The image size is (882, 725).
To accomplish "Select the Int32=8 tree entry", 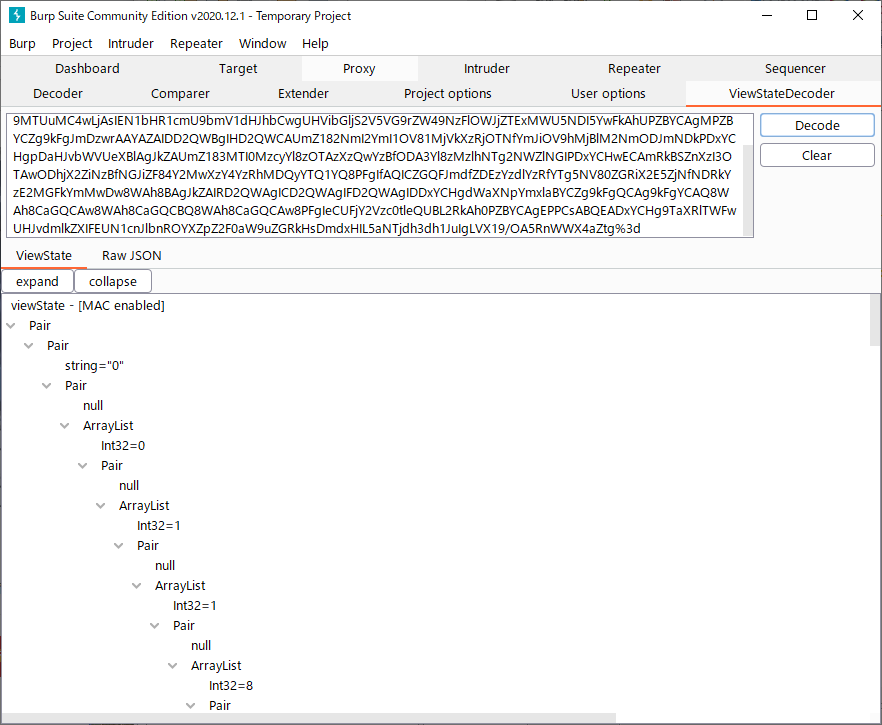I will (231, 686).
